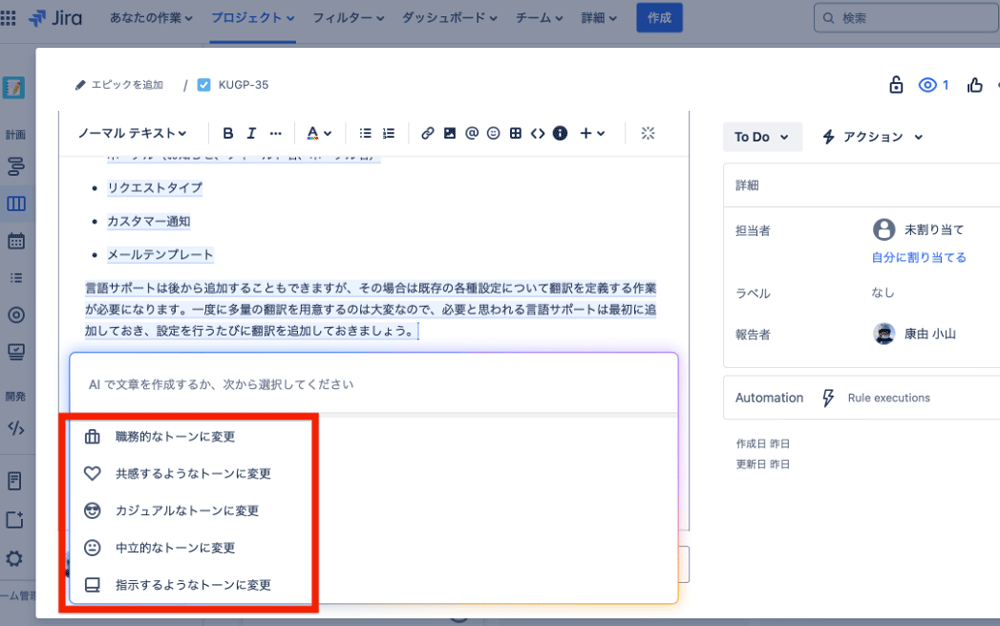Expand the insert plus menu
The image size is (1000, 626).
click(592, 133)
